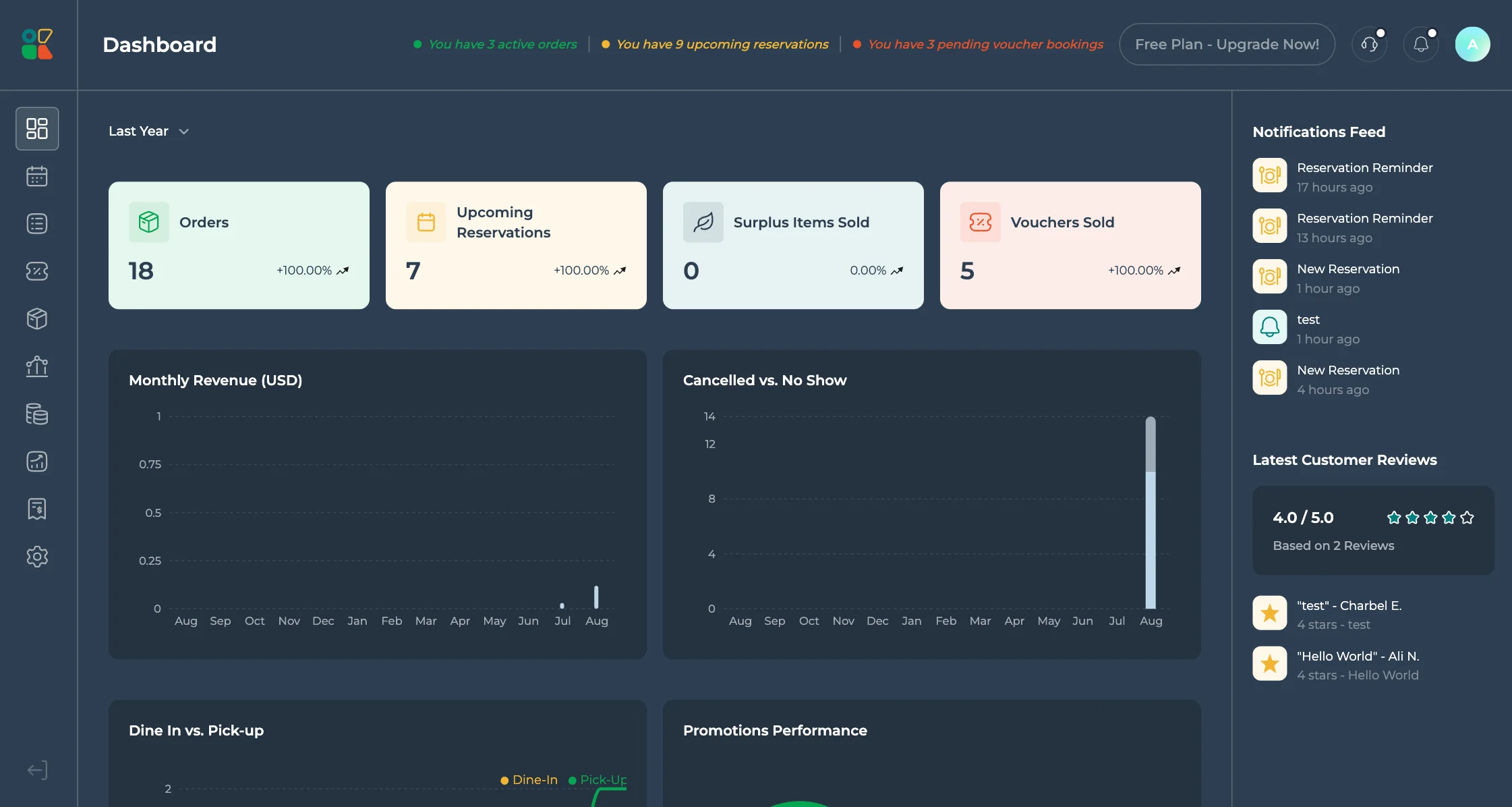Click the Upcoming Reservations calendar icon
This screenshot has width=1512, height=807.
(426, 222)
